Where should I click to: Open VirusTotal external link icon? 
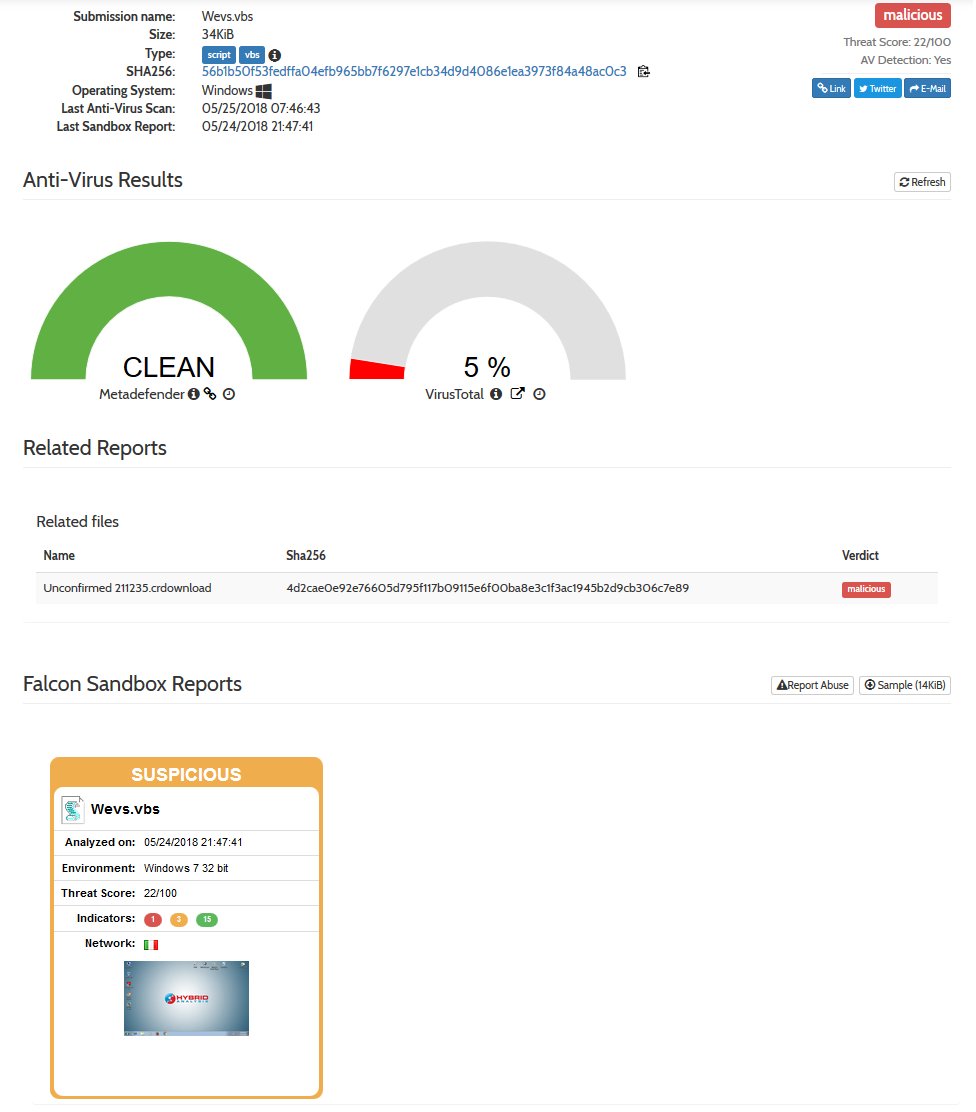coord(518,394)
